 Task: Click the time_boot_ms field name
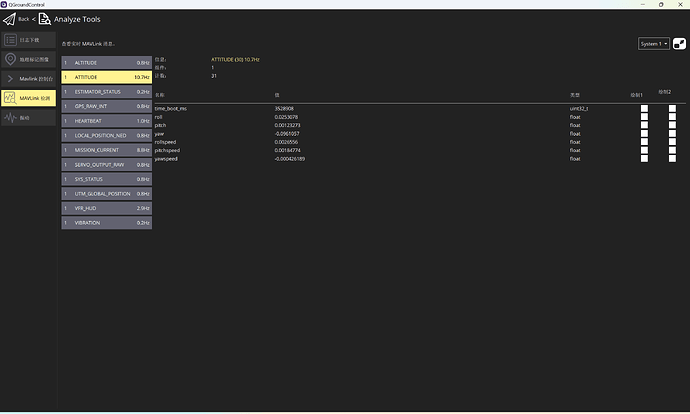pos(171,109)
